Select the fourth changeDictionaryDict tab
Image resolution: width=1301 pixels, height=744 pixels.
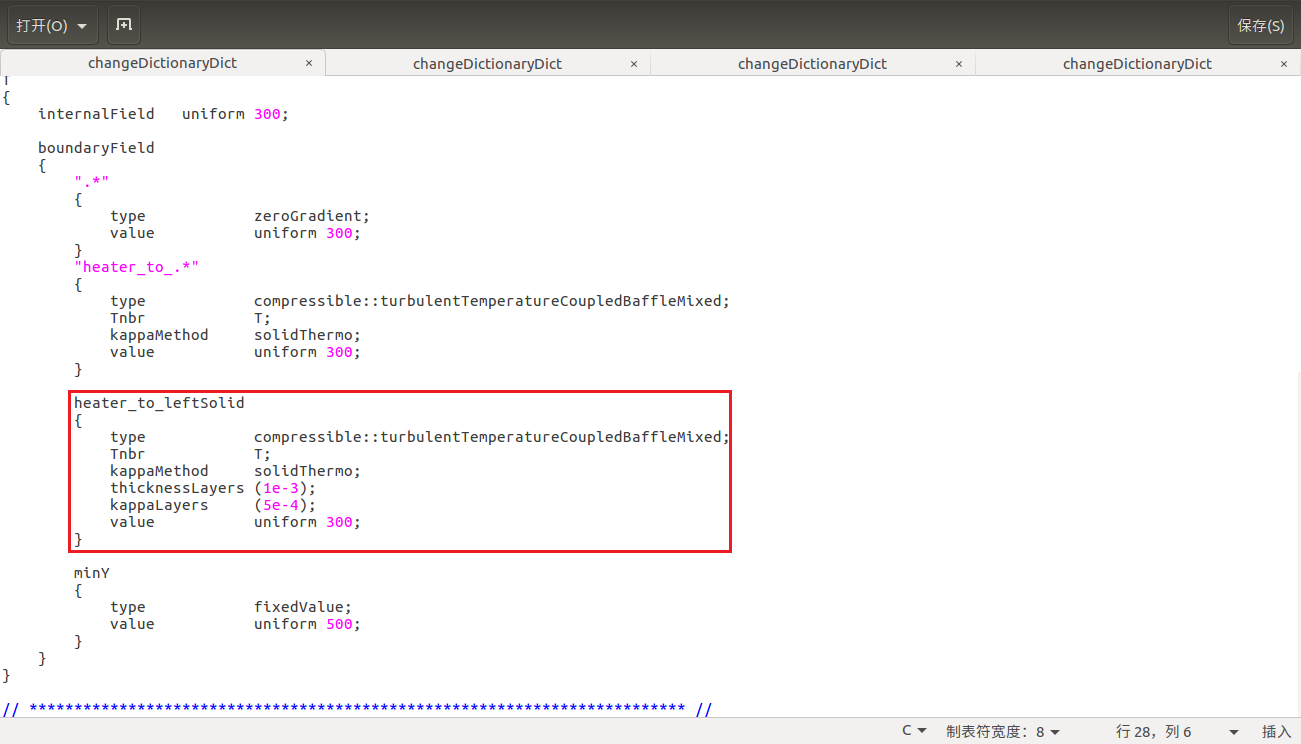[1137, 63]
